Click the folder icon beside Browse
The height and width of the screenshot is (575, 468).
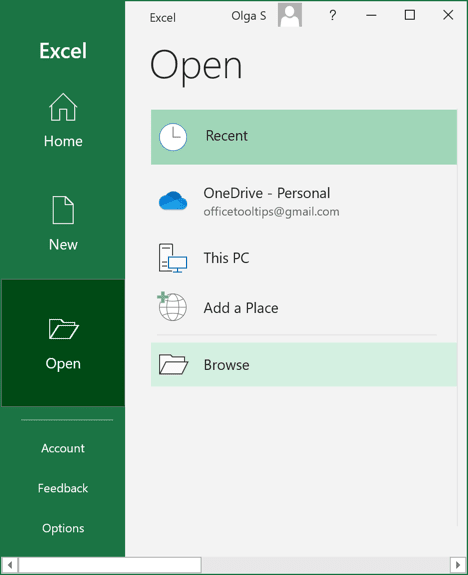[x=173, y=364]
